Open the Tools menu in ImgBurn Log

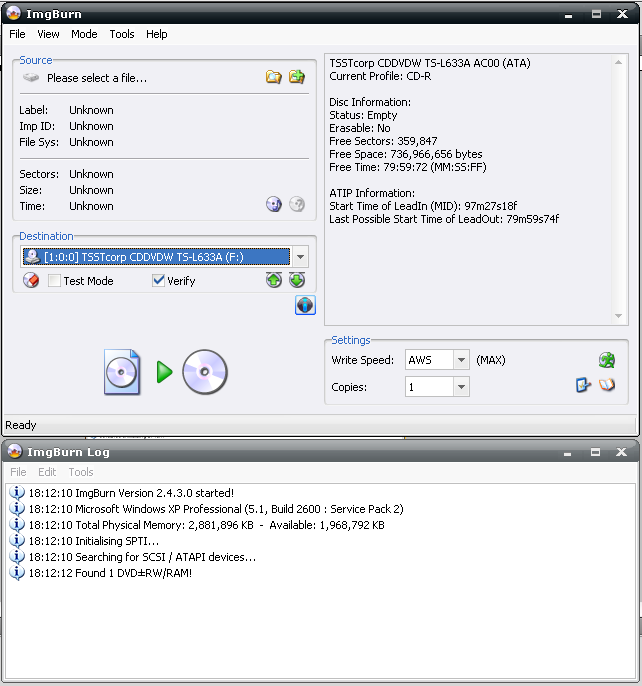(x=81, y=472)
